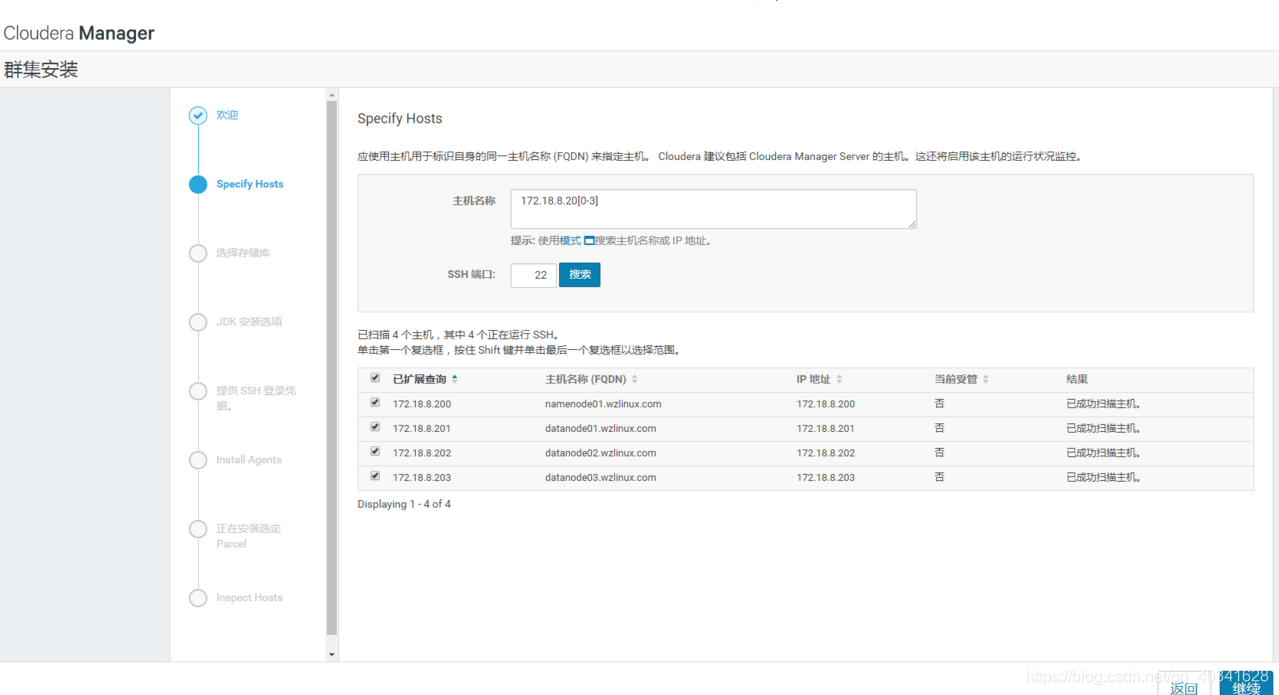Sort by 主机名称 (FQDN) column arrows
This screenshot has height=695, width=1279.
click(x=635, y=379)
